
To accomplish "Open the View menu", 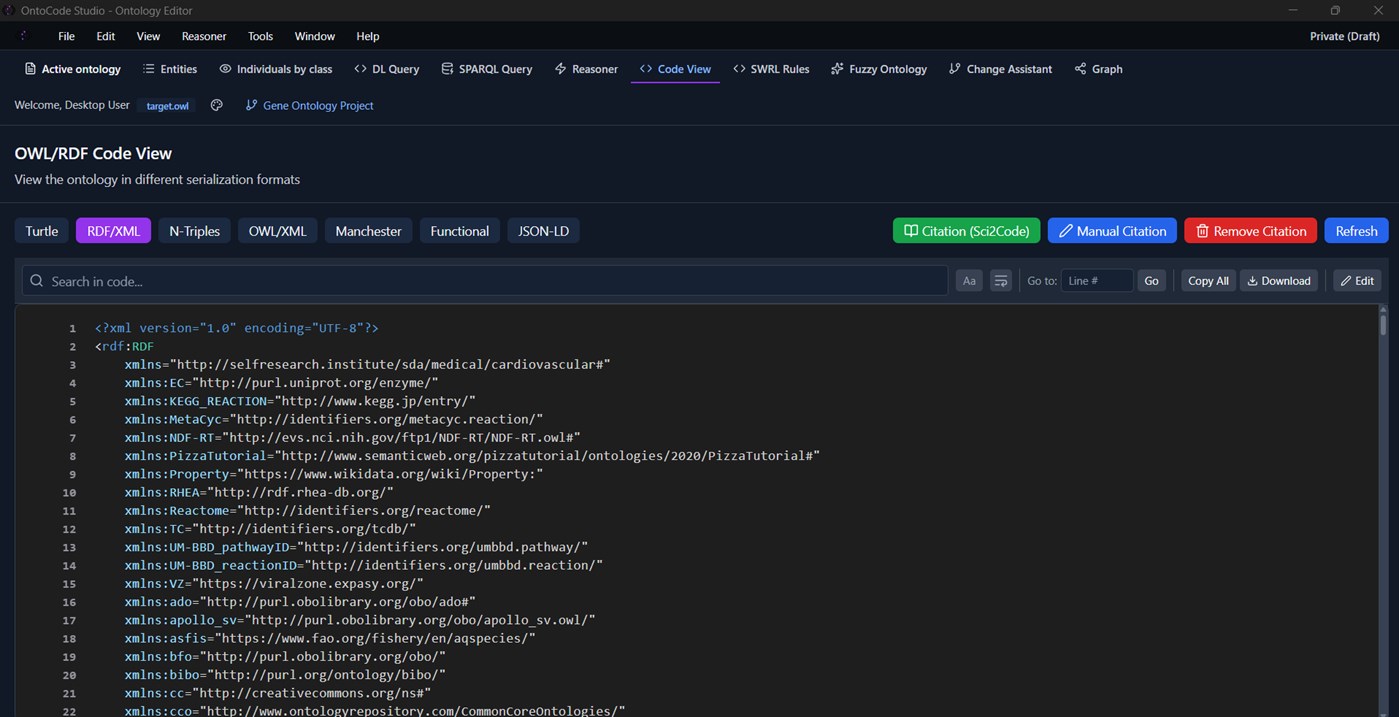I will click(148, 36).
